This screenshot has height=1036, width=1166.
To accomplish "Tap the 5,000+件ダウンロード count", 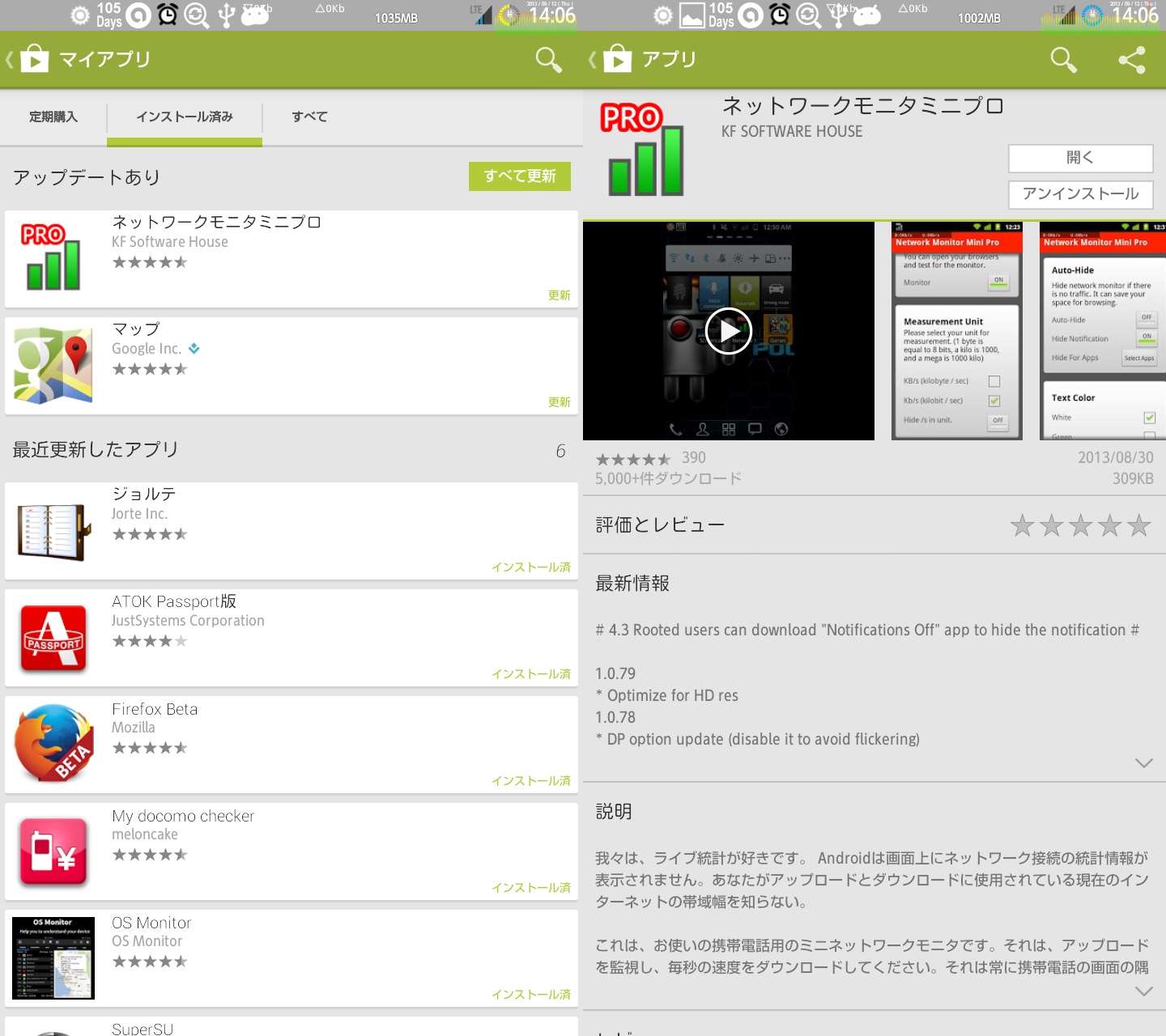I will 669,478.
